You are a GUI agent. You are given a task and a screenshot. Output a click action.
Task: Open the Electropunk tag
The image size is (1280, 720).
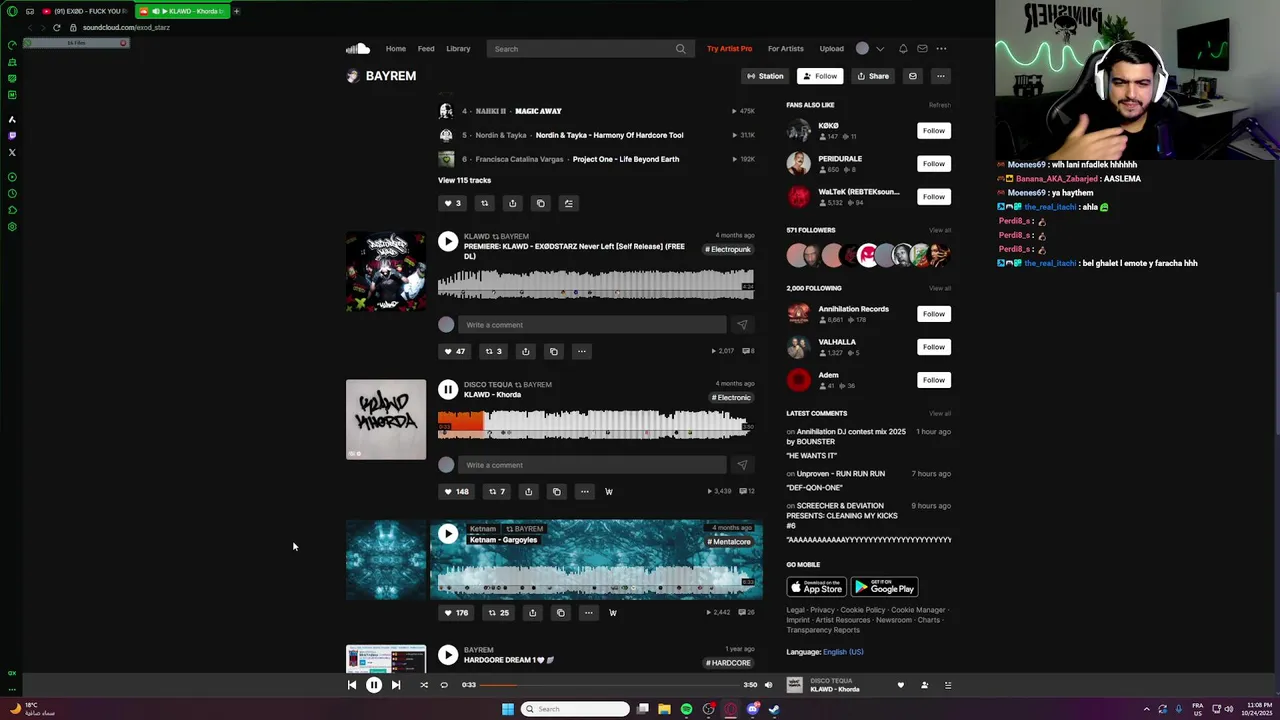click(728, 249)
